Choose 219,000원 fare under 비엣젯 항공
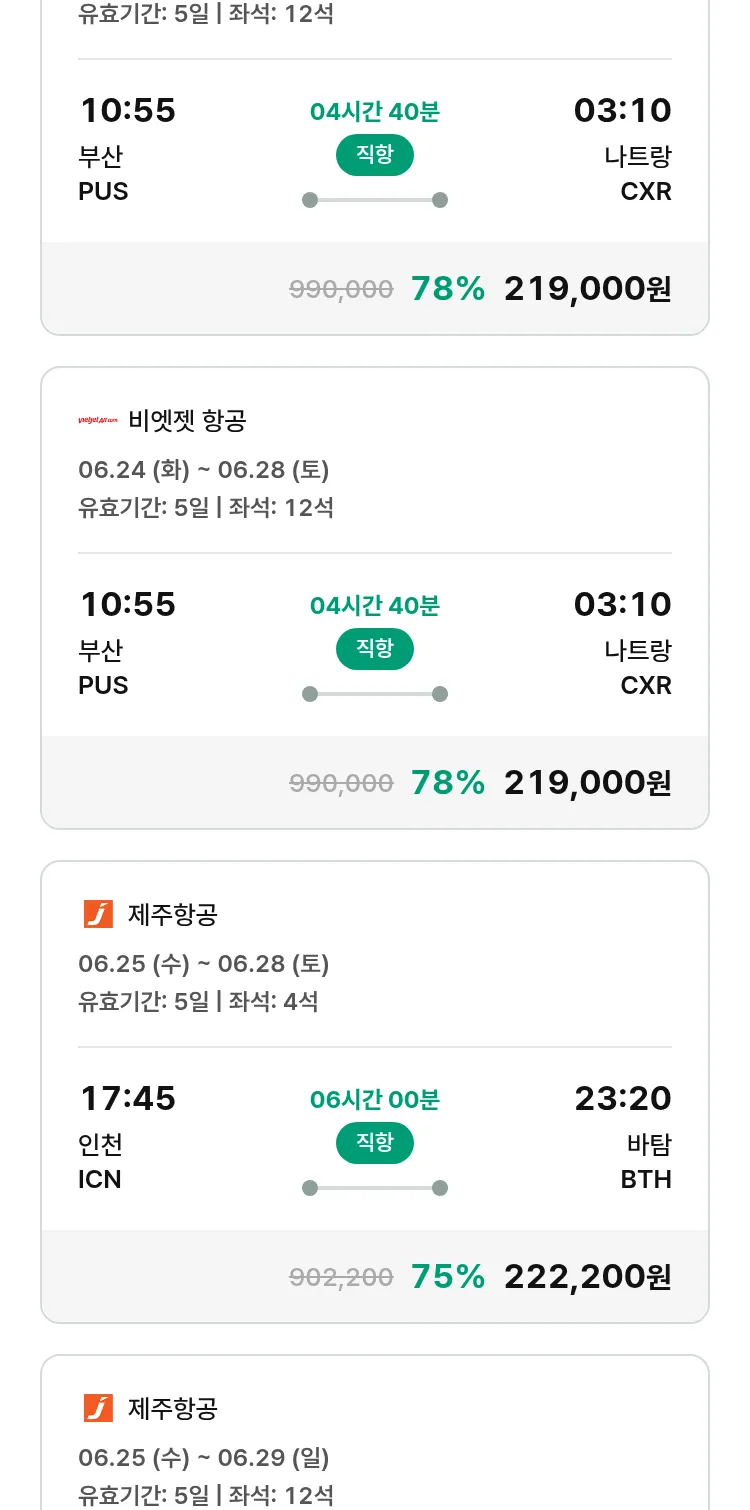The width and height of the screenshot is (750, 1510). click(587, 783)
